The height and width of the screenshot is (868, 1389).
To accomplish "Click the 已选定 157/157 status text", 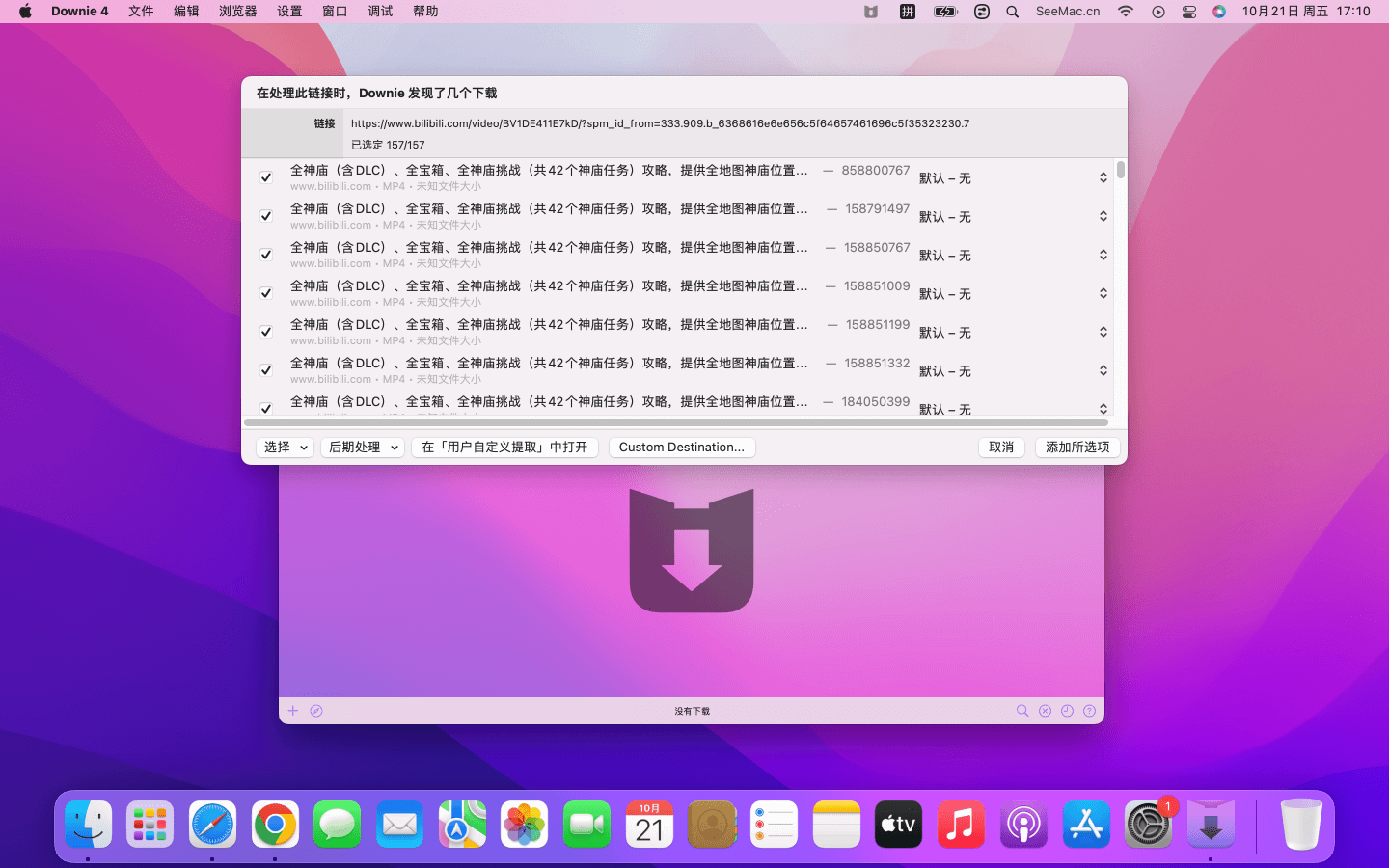I will click(x=388, y=145).
